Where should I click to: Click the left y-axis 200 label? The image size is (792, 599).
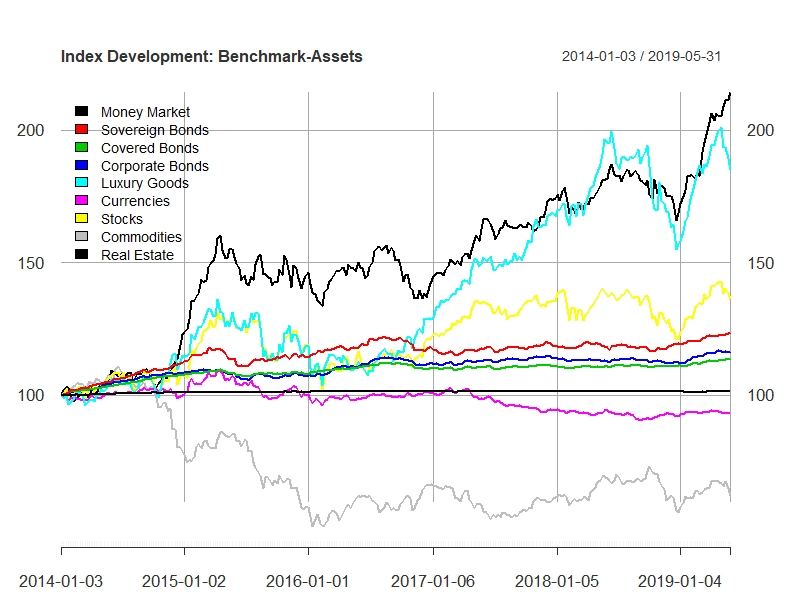[x=31, y=130]
